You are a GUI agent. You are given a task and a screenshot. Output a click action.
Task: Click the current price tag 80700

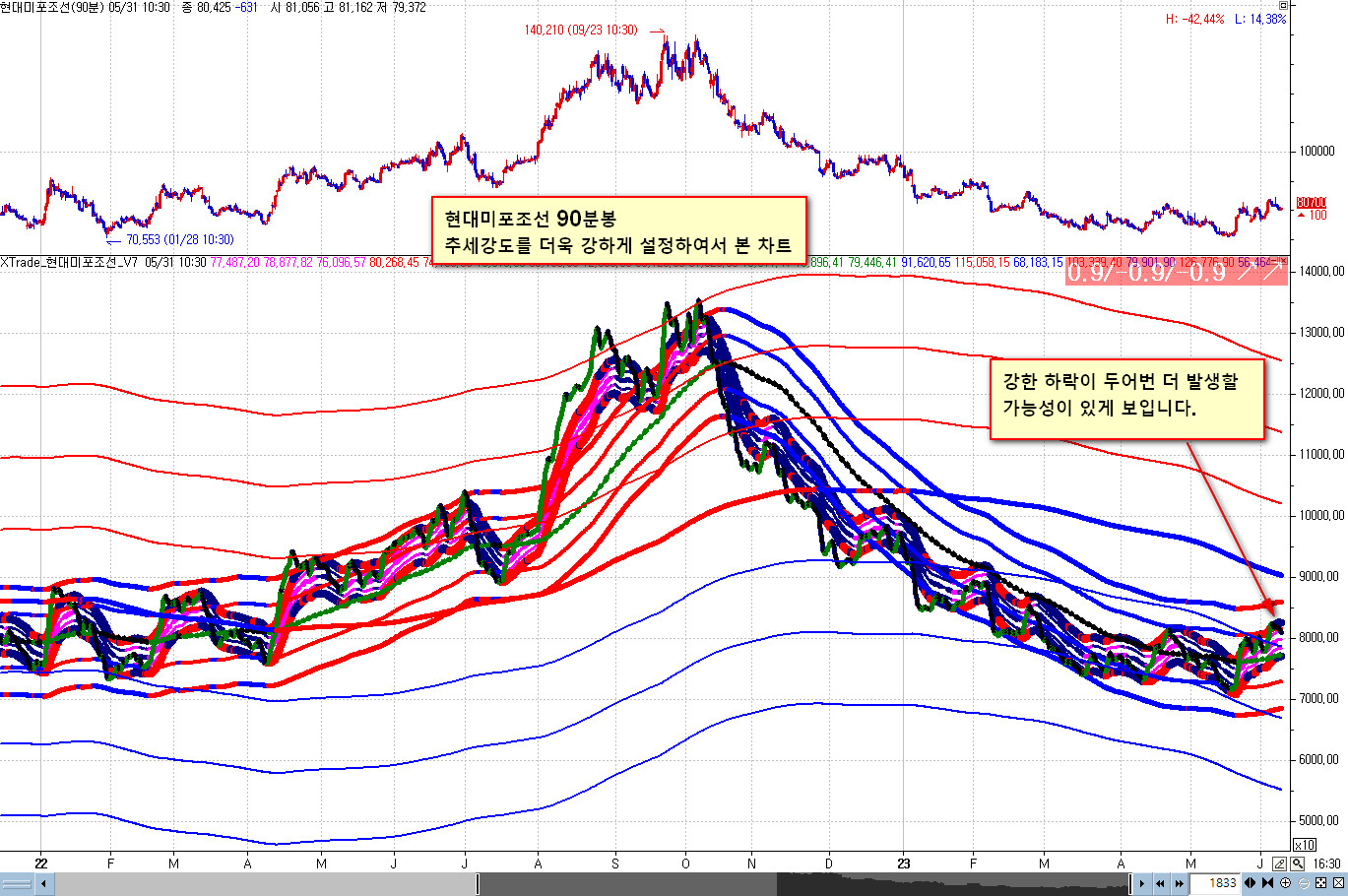click(1312, 202)
